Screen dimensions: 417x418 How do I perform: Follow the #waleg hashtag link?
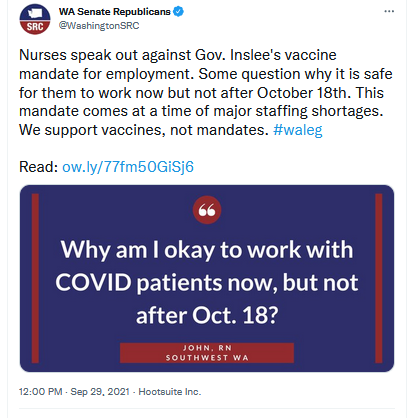(x=298, y=130)
